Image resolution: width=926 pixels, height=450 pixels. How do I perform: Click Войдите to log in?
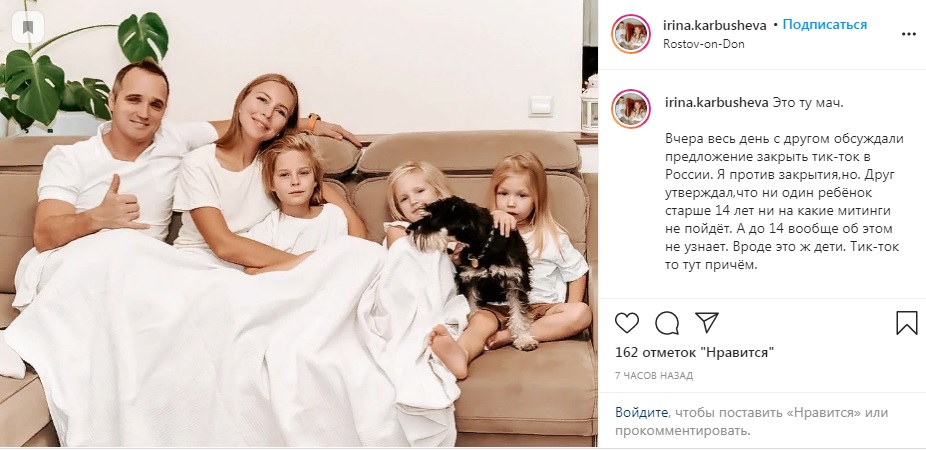(642, 412)
